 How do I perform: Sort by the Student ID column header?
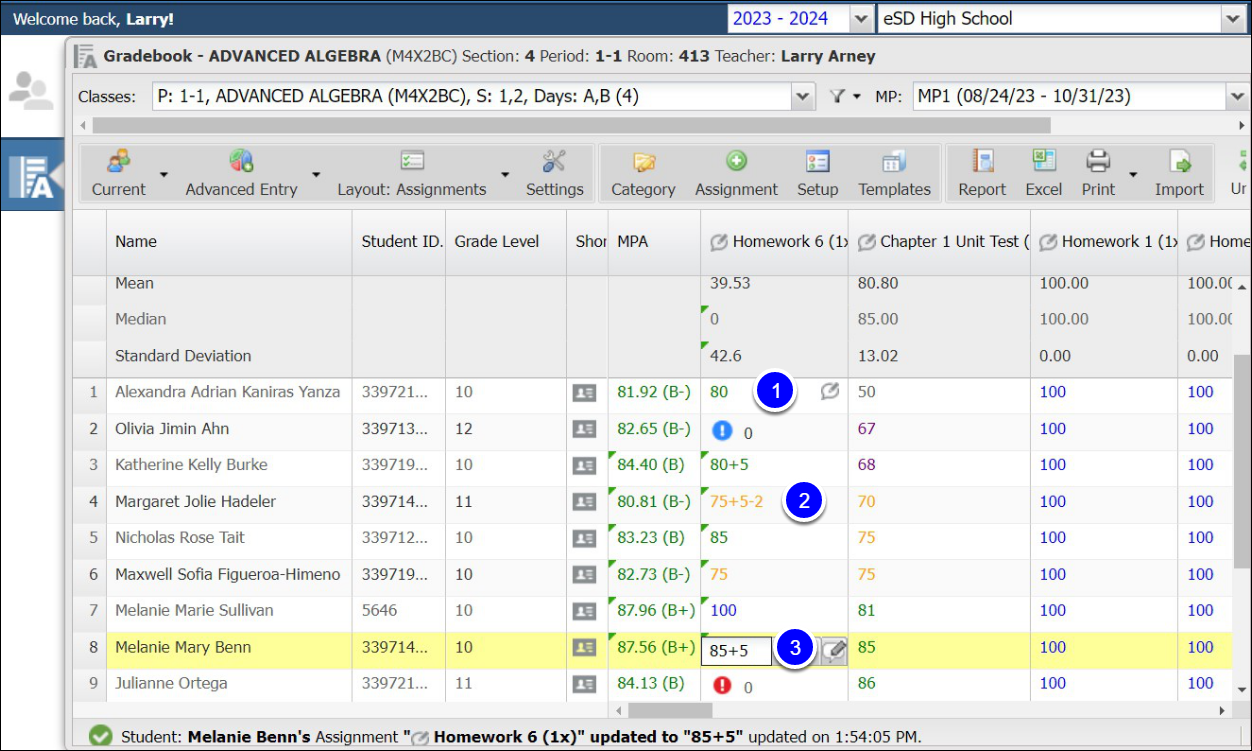tap(399, 241)
